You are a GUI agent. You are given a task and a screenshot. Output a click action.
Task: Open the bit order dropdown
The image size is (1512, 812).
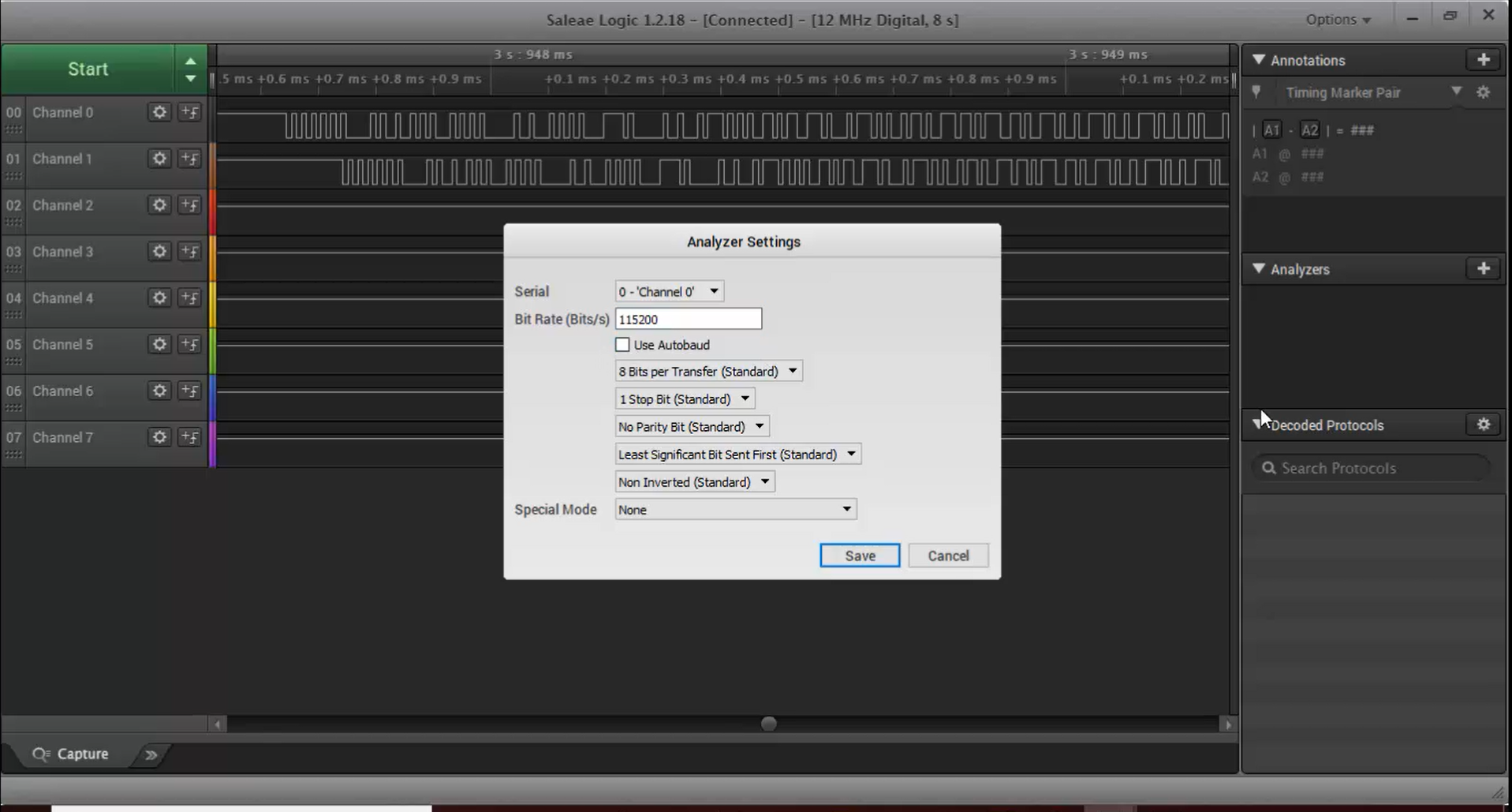tap(737, 454)
